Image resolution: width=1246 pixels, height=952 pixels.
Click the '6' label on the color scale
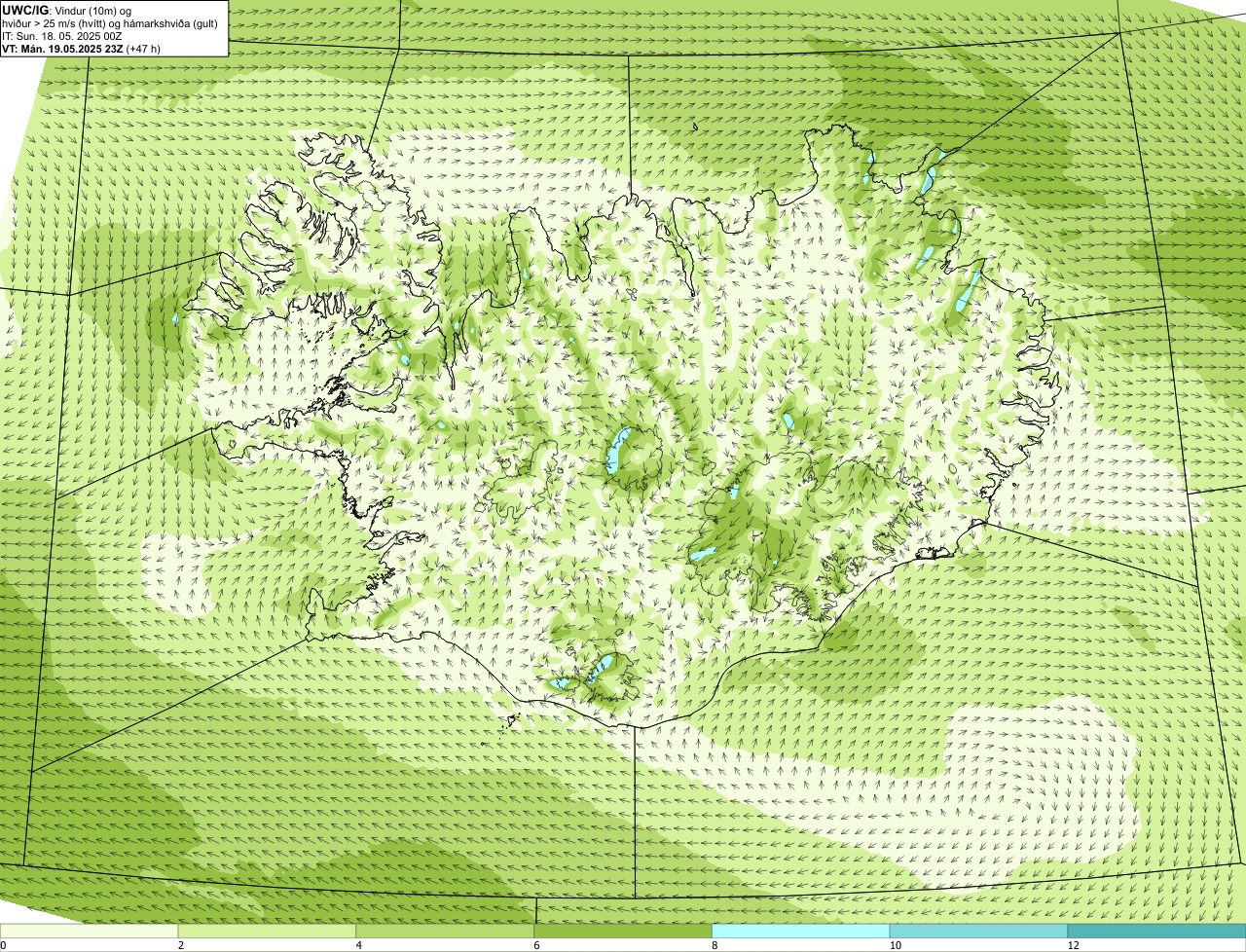point(536,945)
